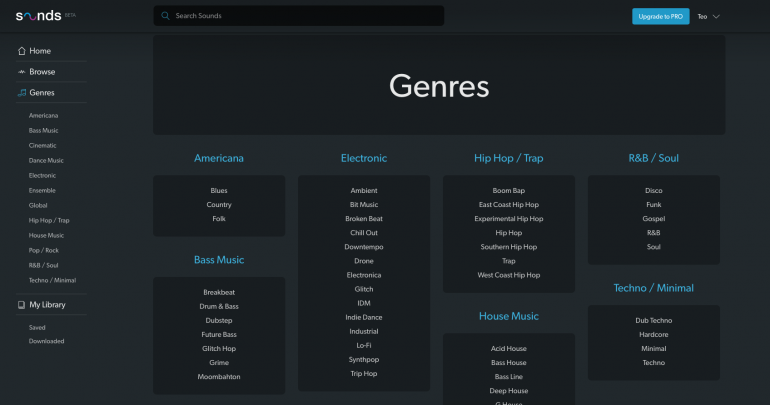
Task: Select R&B / Soul in sidebar
Action: pos(43,265)
